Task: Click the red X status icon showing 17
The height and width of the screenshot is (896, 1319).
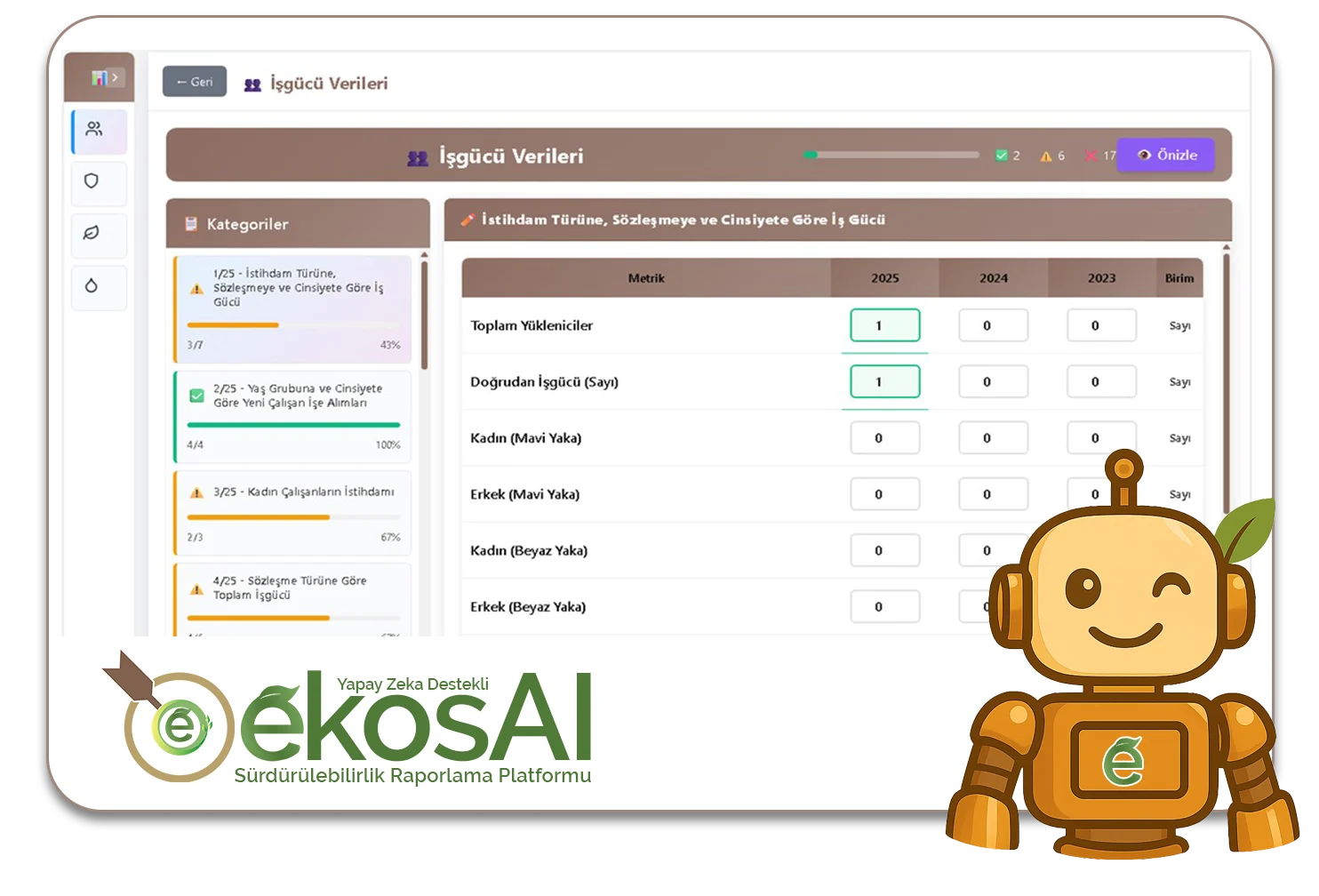Action: tap(1091, 156)
